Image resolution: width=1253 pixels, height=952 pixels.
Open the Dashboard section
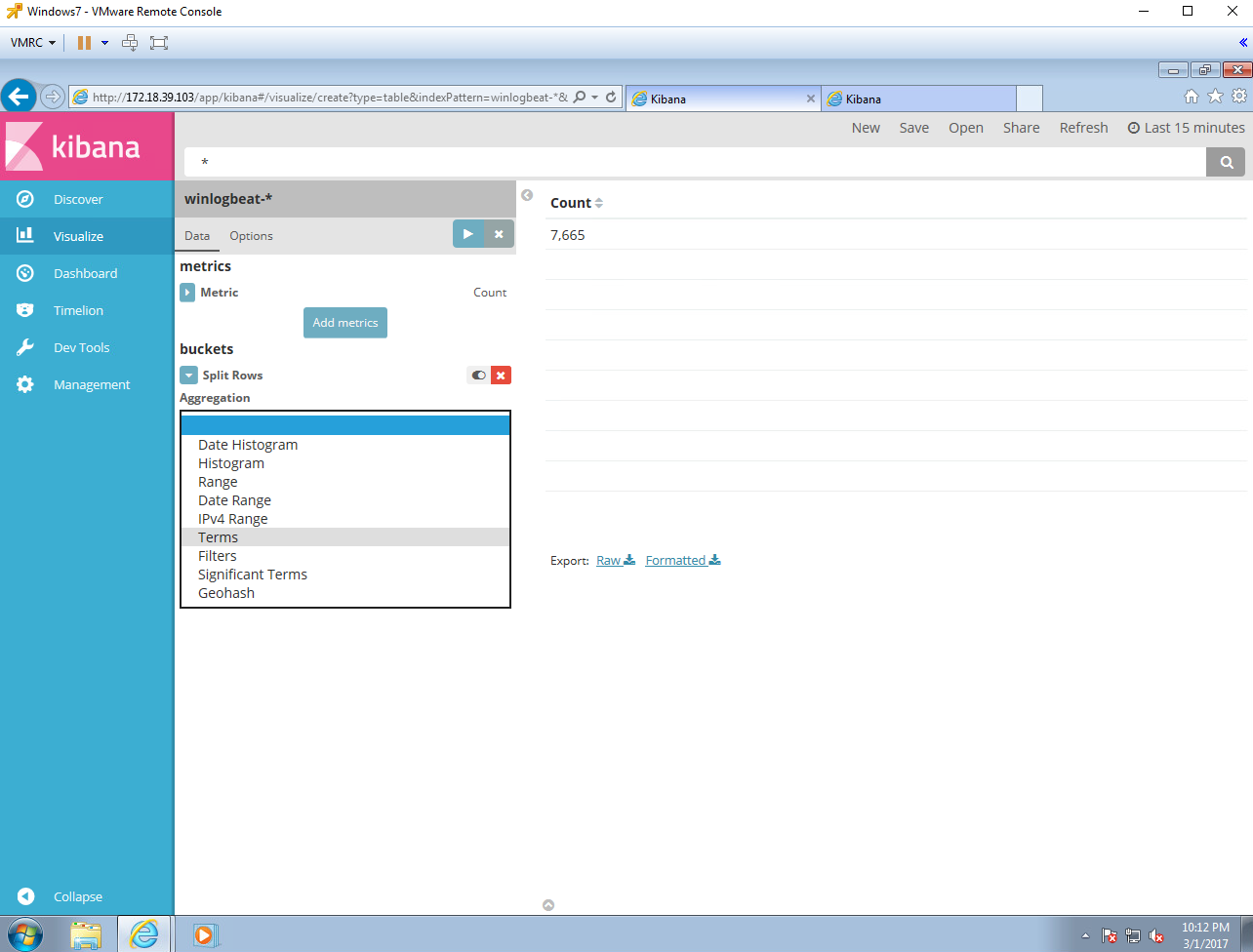[87, 273]
